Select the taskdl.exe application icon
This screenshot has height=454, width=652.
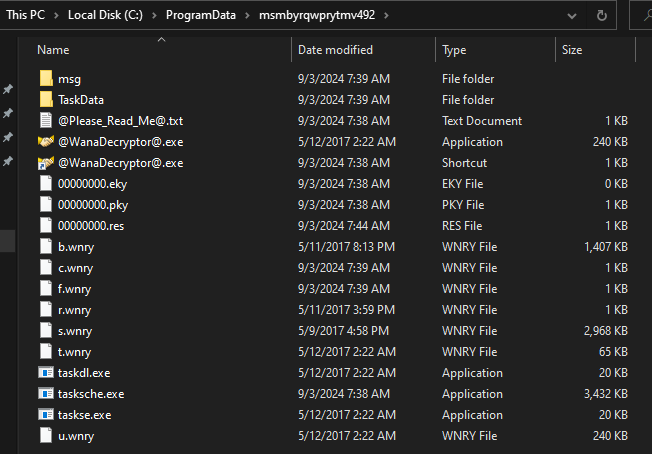46,373
